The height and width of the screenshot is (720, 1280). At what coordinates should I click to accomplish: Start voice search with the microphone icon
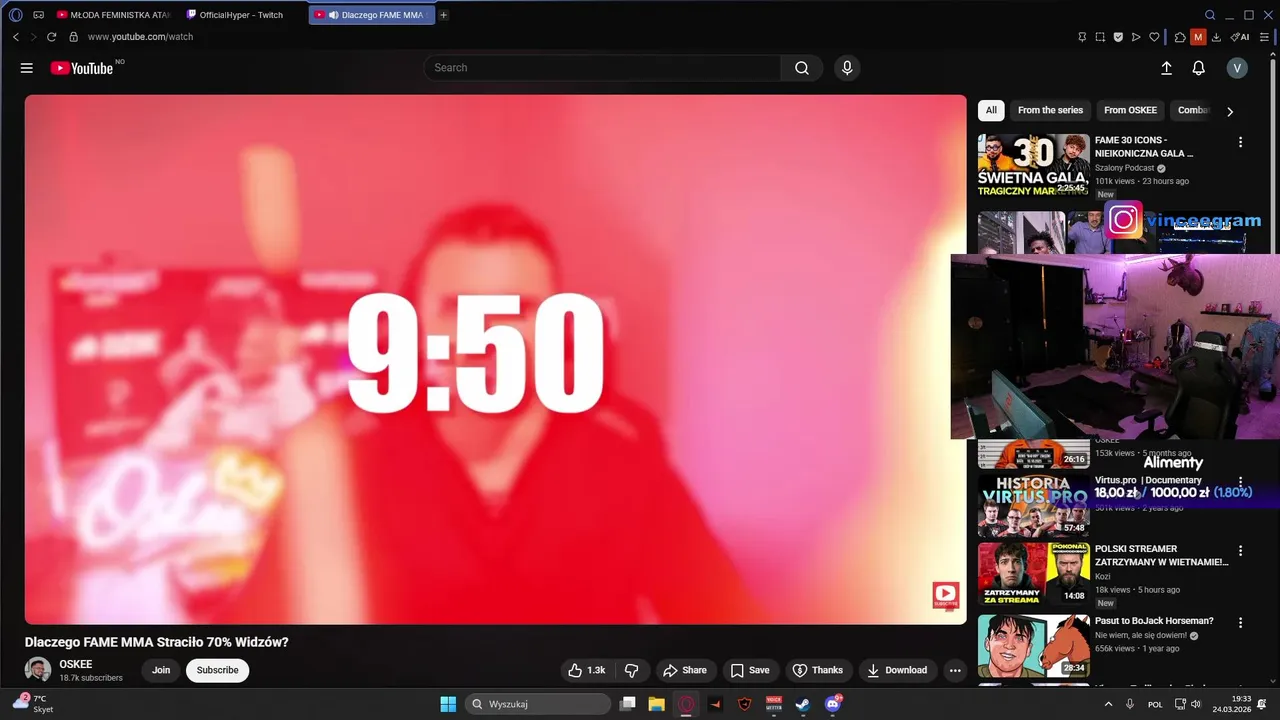pos(847,68)
